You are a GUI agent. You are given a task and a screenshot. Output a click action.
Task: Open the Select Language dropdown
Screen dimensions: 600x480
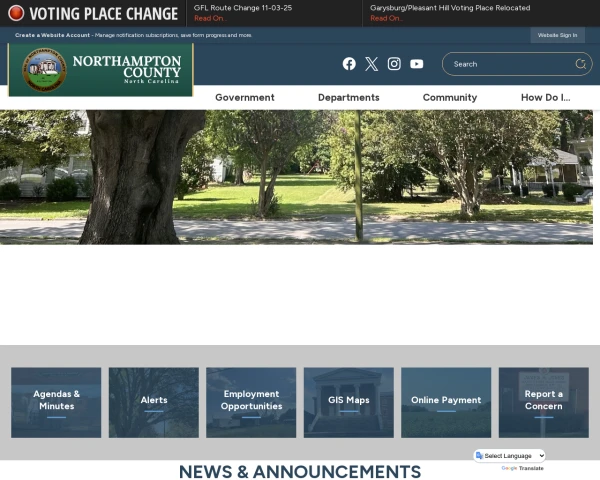[x=510, y=456]
